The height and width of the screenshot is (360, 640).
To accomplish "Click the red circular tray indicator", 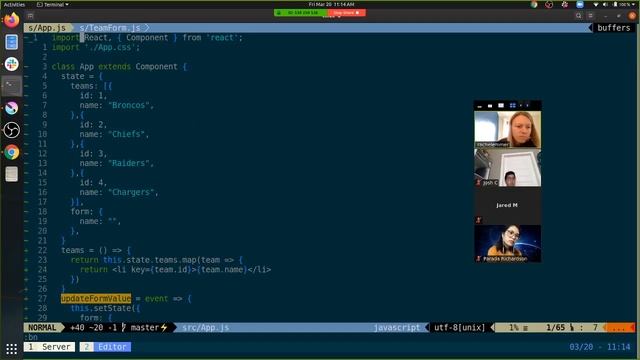I will [x=549, y=4].
